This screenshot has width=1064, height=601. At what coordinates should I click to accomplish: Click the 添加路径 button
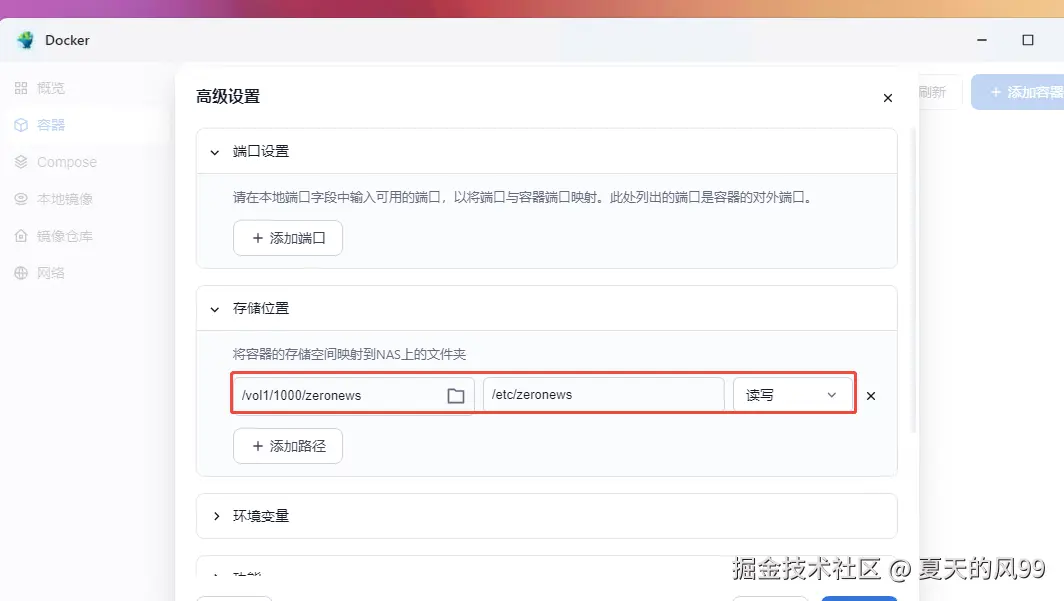(x=288, y=446)
